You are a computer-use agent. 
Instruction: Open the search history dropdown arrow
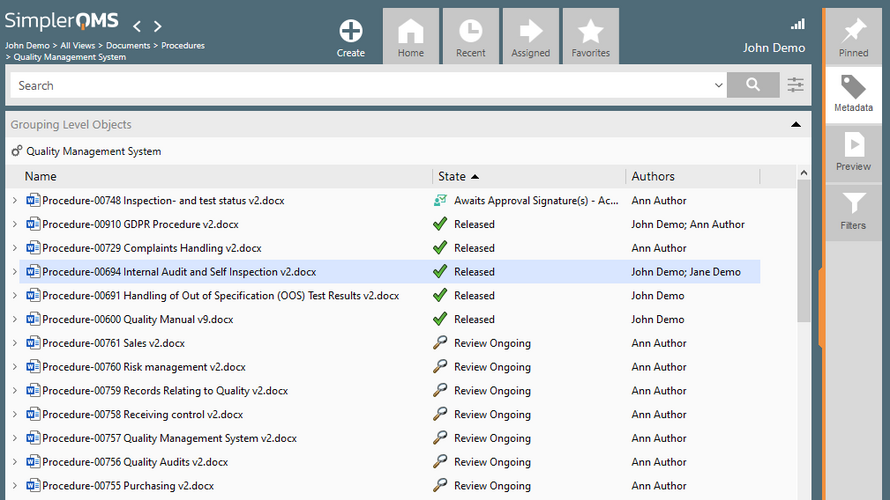[718, 86]
